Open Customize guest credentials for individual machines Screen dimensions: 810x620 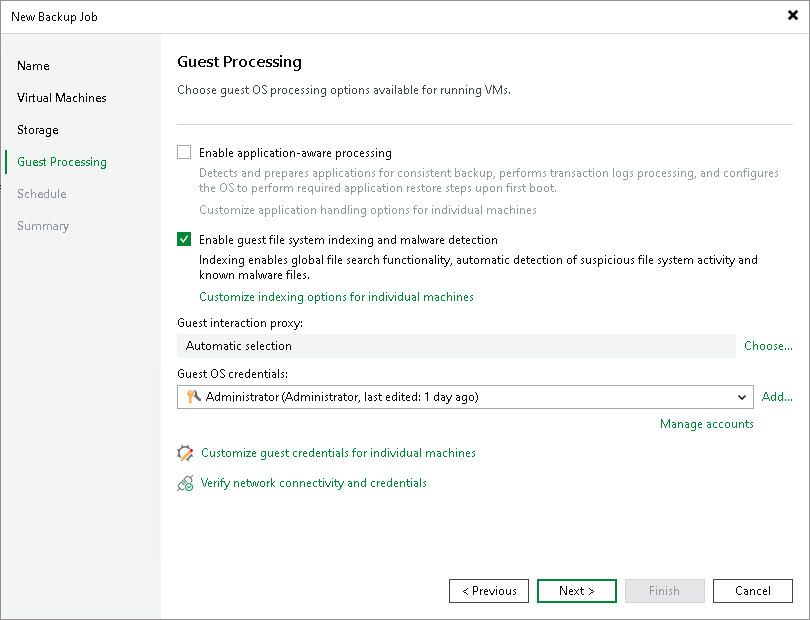[338, 453]
